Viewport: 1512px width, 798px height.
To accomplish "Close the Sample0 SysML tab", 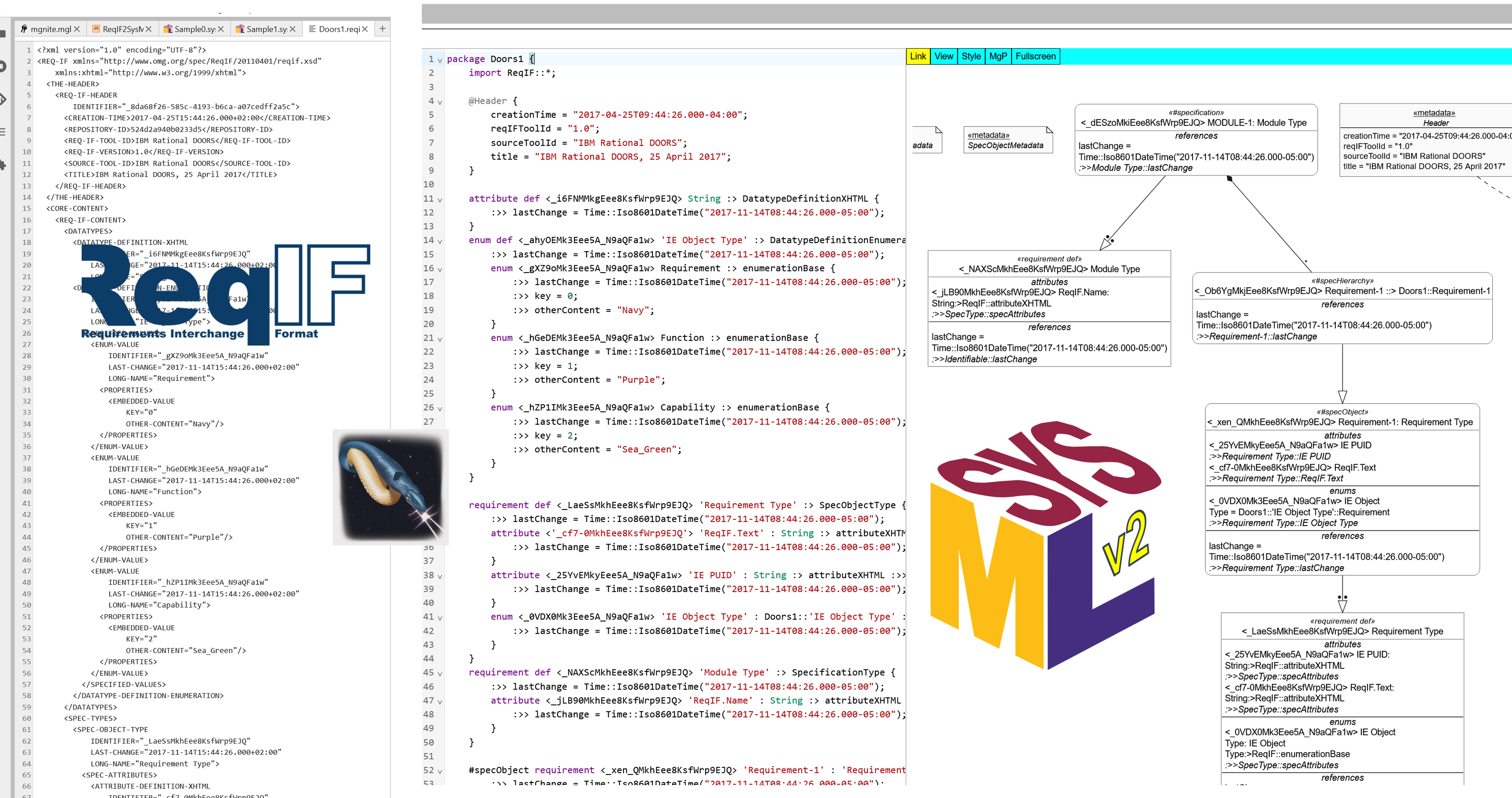I will point(221,29).
